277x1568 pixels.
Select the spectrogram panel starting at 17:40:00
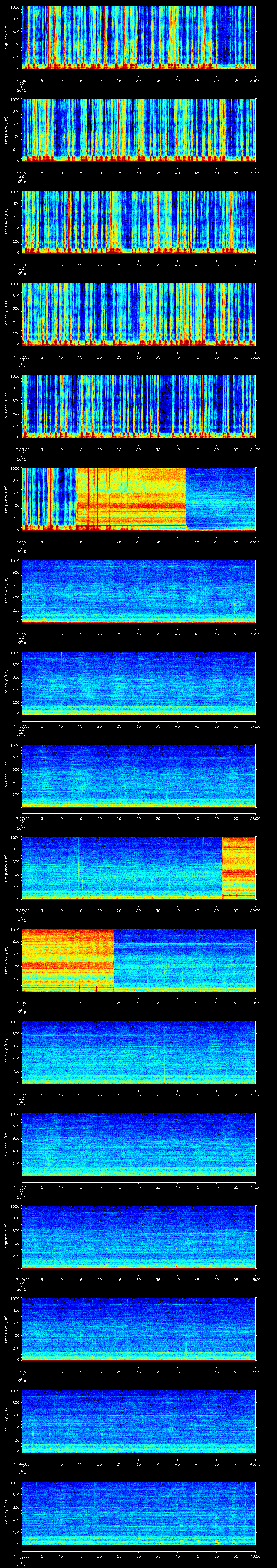138,1052
